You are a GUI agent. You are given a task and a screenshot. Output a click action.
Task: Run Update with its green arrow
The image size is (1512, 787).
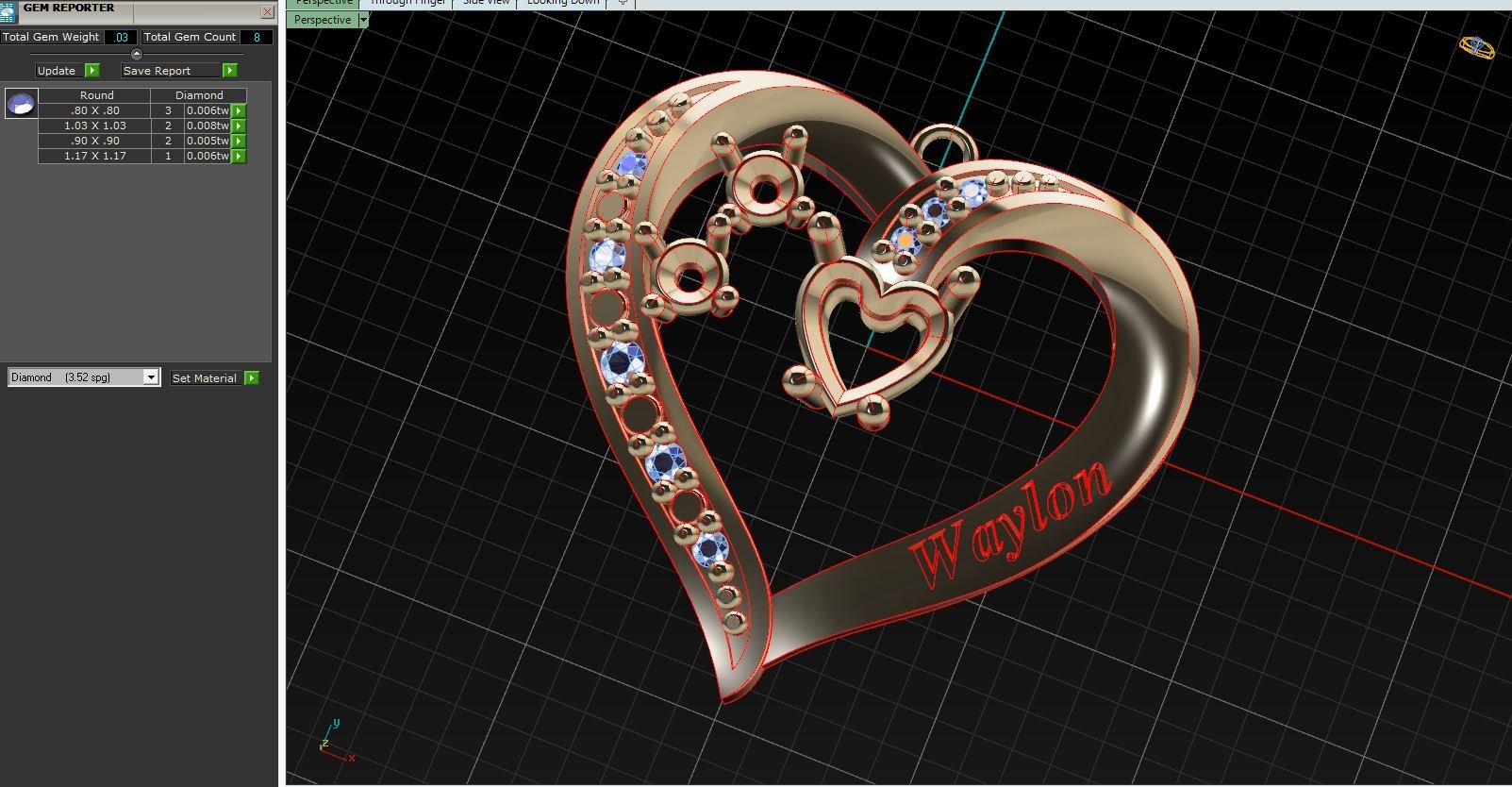[92, 71]
